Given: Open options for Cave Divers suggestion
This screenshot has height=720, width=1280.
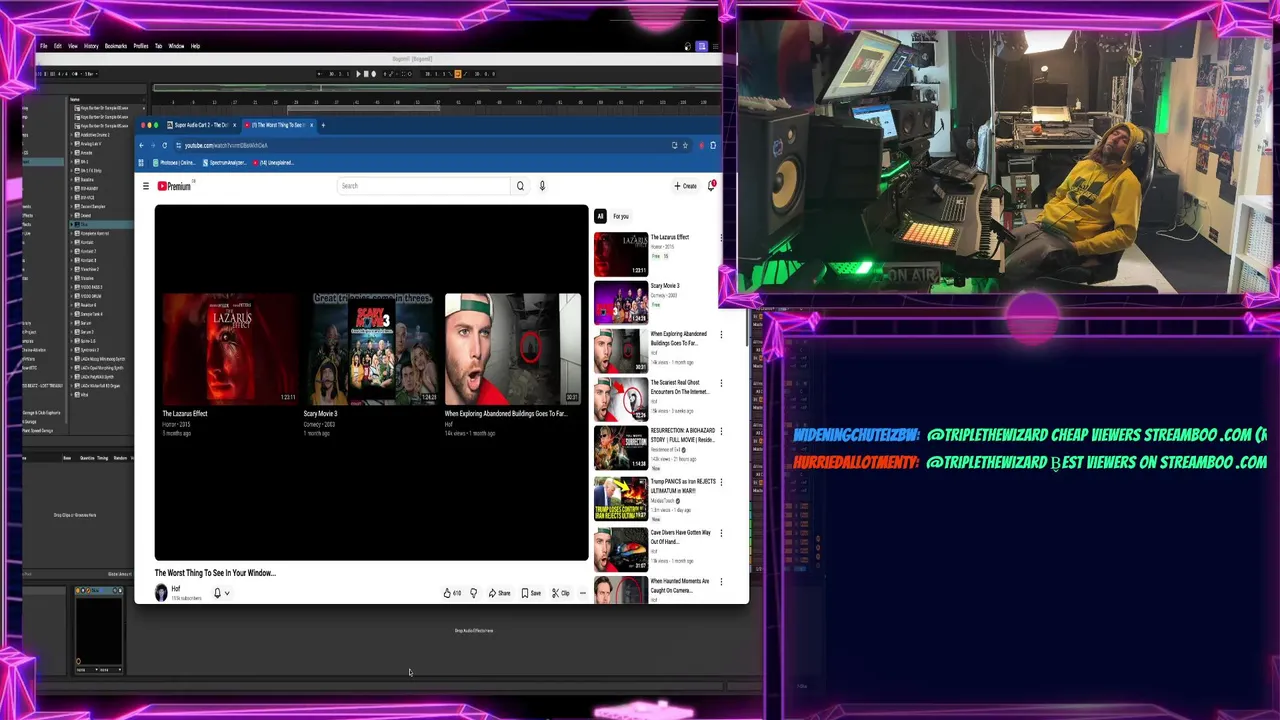Looking at the screenshot, I should [721, 533].
